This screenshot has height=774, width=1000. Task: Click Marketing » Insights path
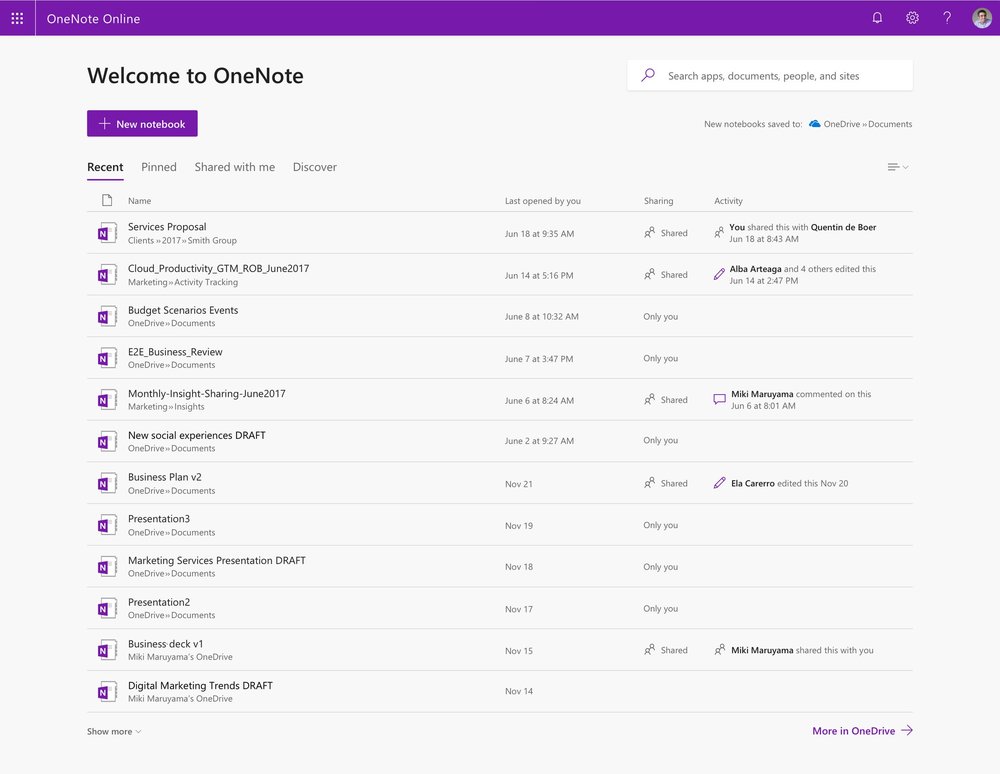point(166,407)
